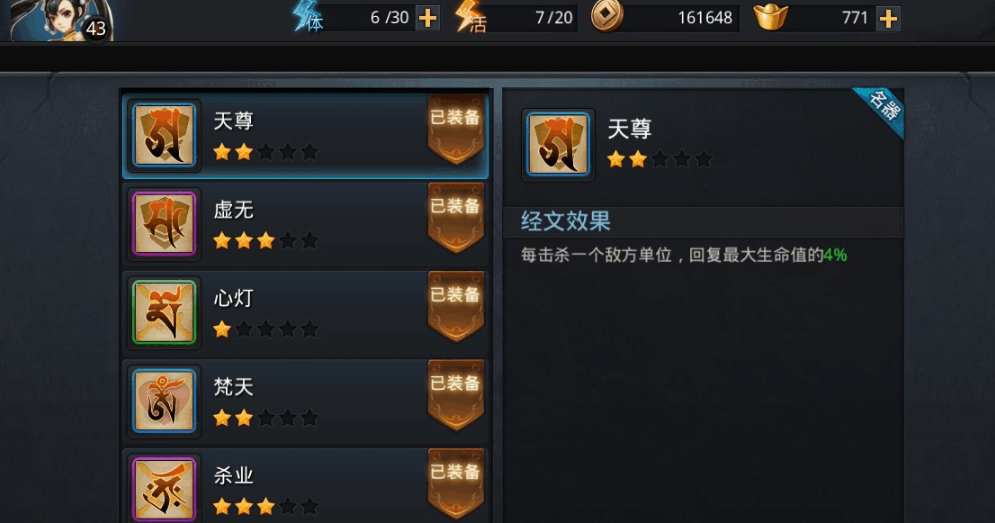Add gold ingots with the plus button
This screenshot has width=995, height=523.
tap(888, 18)
